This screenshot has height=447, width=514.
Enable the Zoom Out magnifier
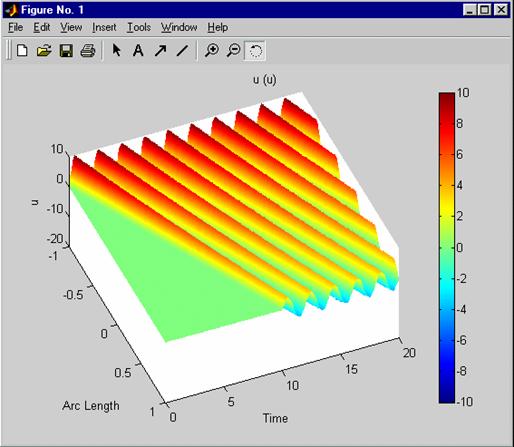point(233,51)
